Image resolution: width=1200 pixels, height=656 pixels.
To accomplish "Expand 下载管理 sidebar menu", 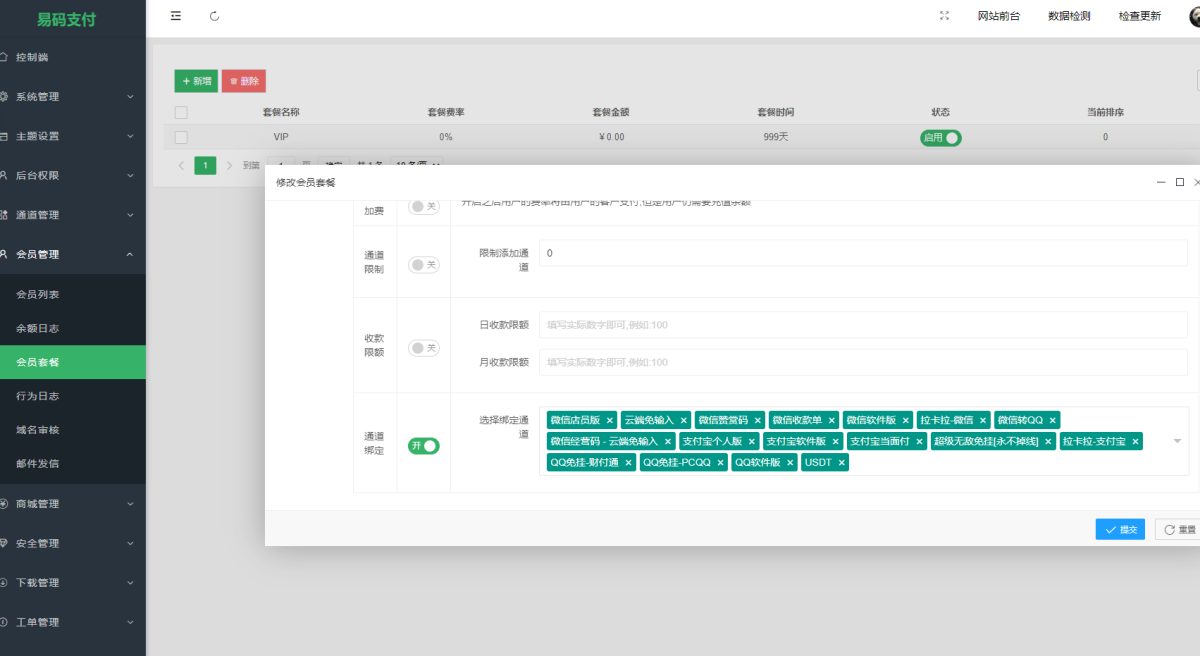I will point(72,582).
